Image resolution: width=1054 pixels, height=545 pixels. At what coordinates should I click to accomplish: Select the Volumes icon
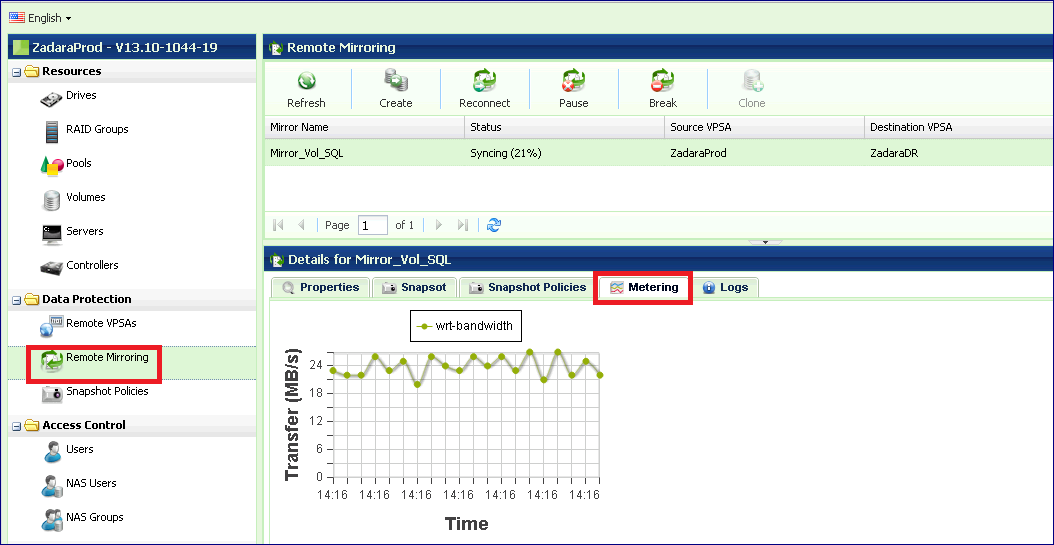coord(51,200)
